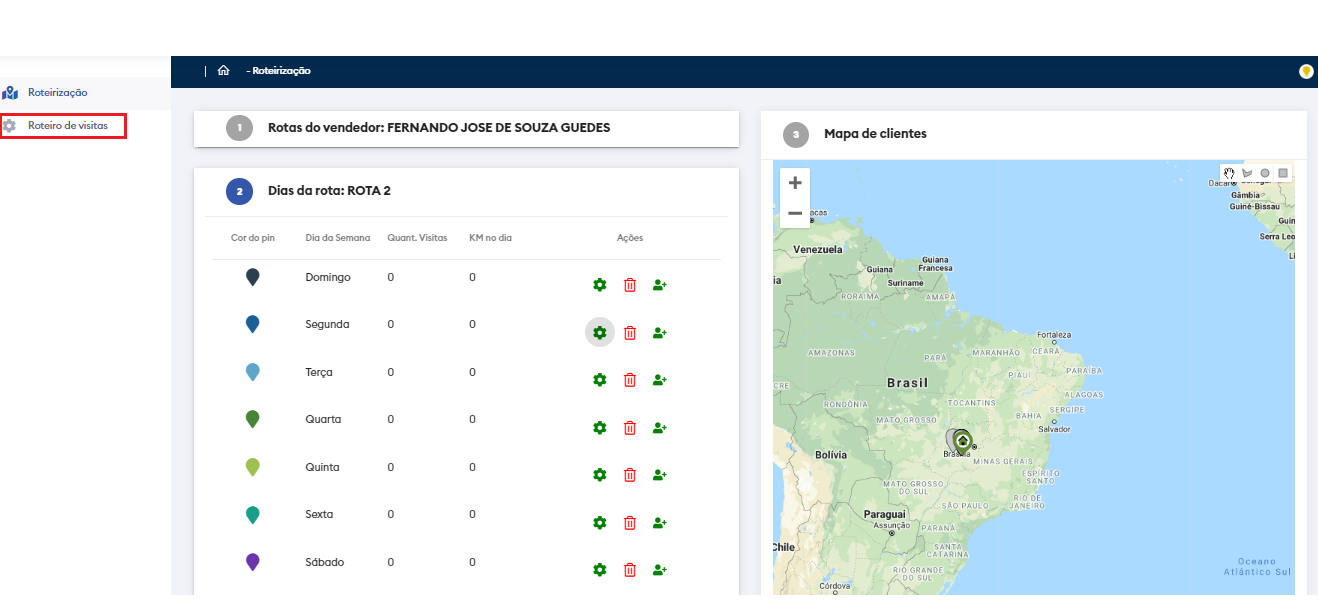Click trash icon in Quinta row
The height and width of the screenshot is (609, 1318).
coord(630,475)
